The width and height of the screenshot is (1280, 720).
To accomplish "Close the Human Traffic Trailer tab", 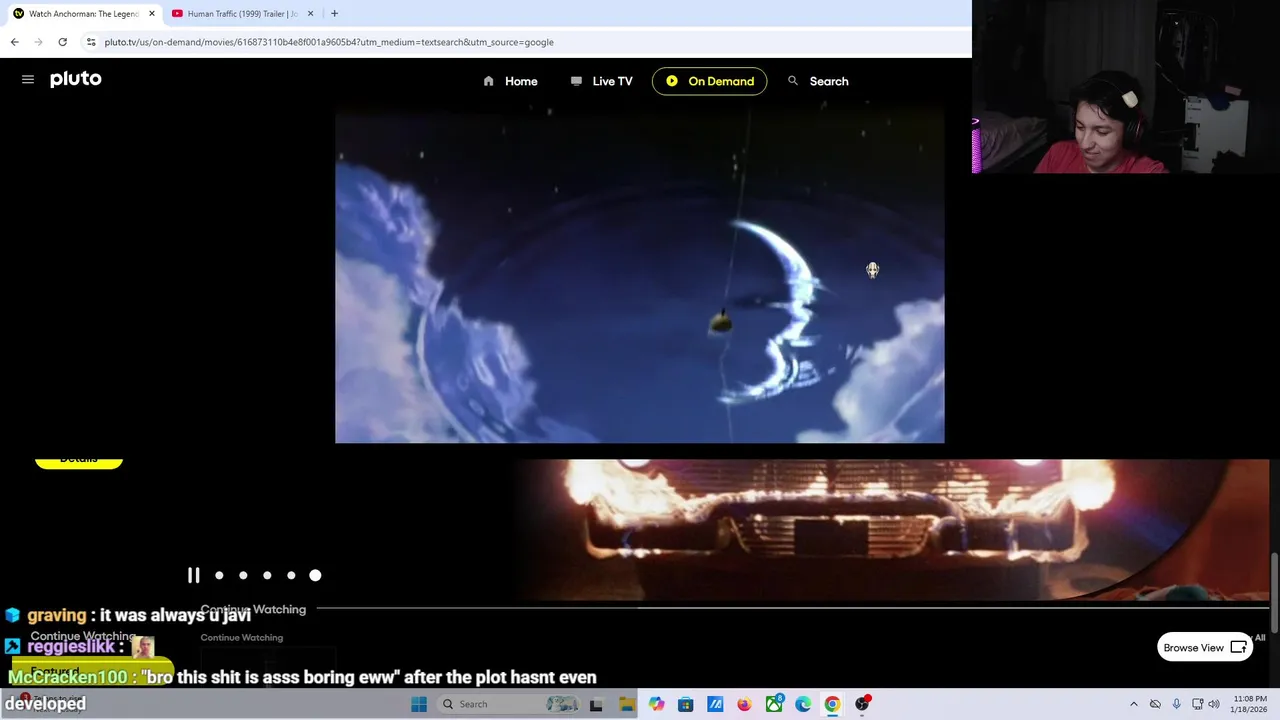I will click(x=310, y=14).
